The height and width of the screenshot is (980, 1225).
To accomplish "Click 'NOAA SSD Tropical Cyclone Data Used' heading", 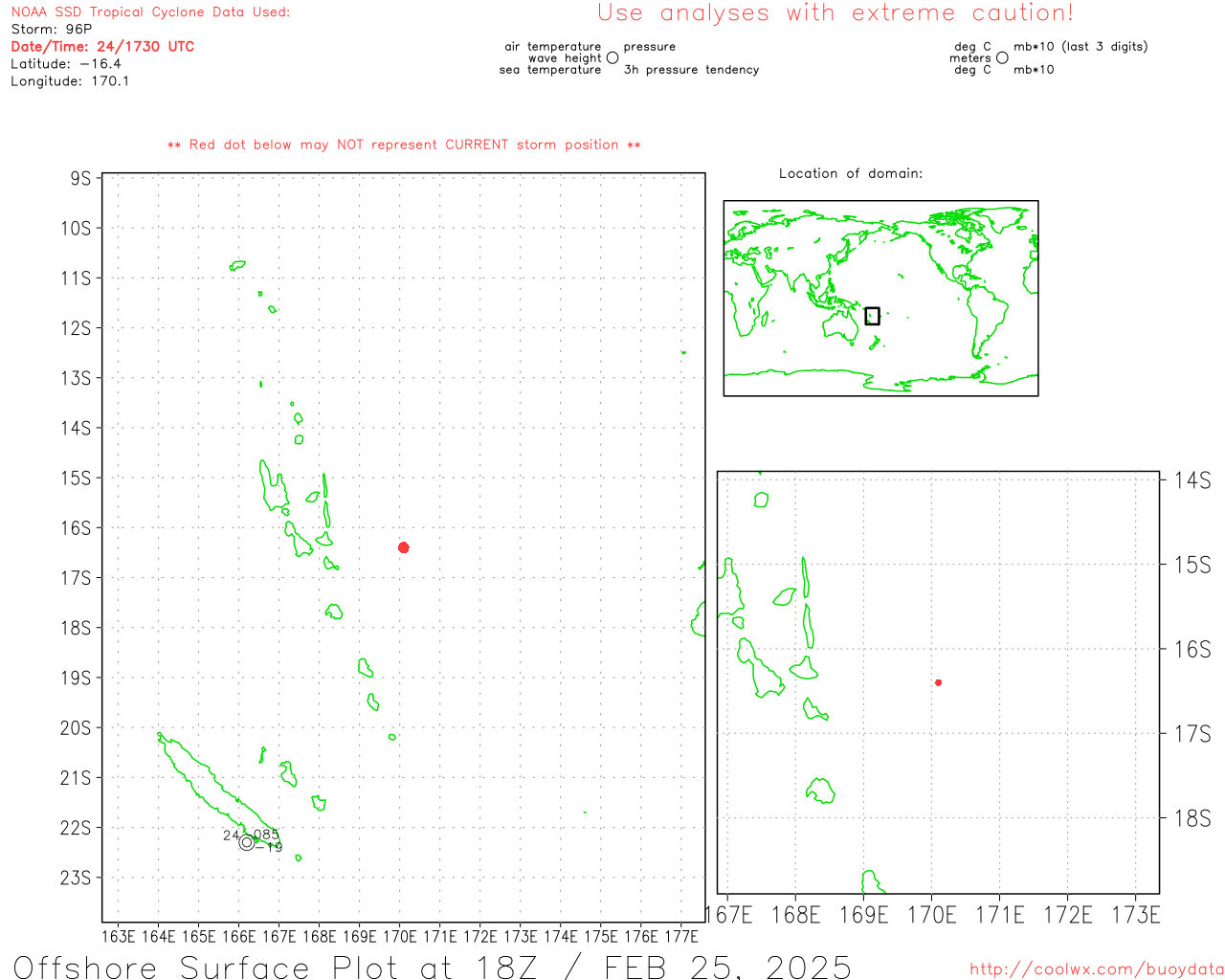I will tap(150, 12).
